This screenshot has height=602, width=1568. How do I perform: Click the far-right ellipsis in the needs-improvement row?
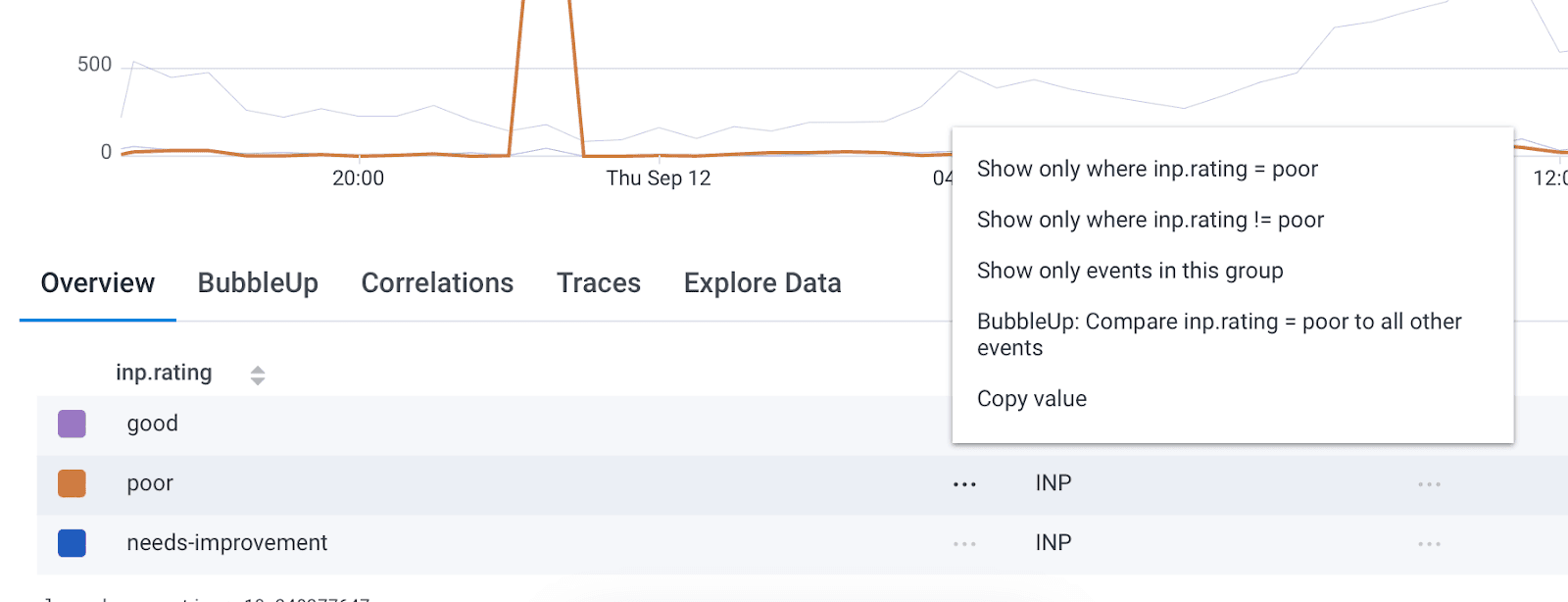click(1429, 544)
